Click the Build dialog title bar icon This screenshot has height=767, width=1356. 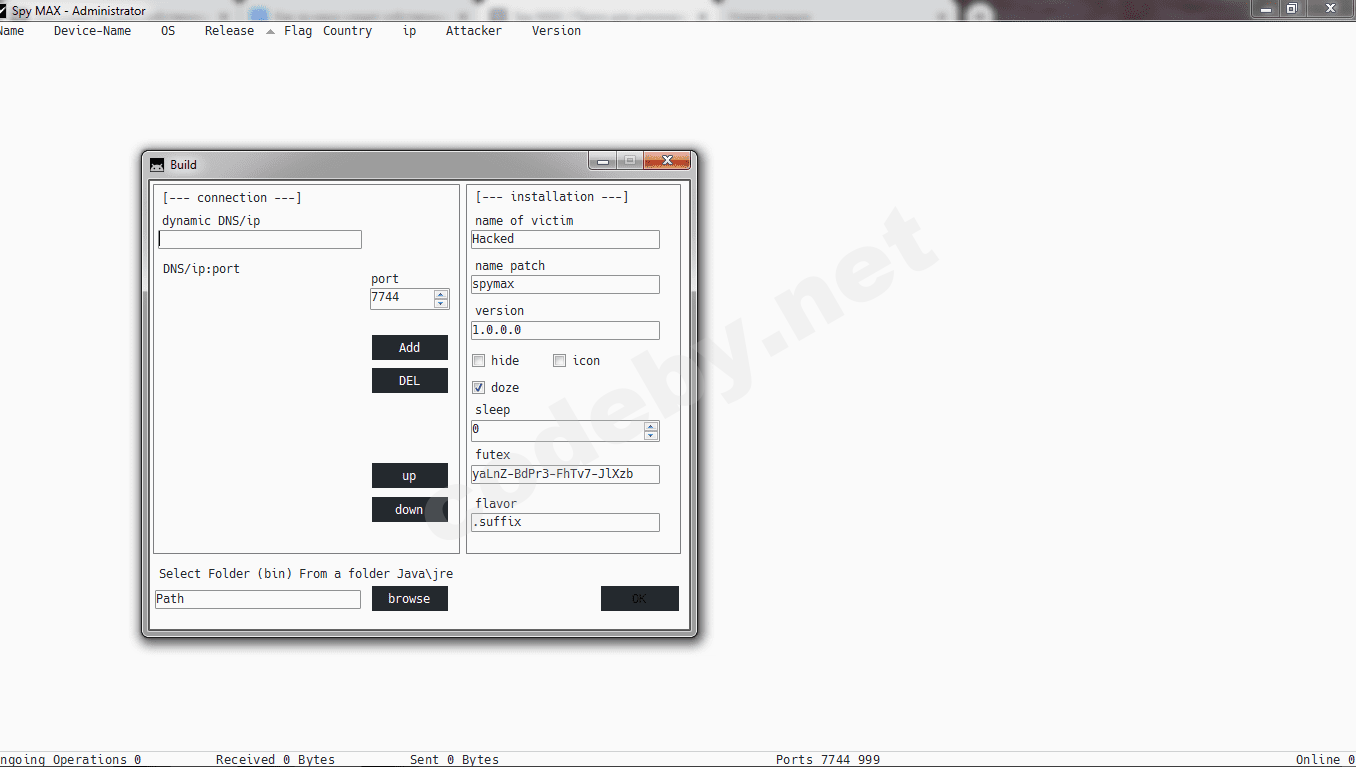pyautogui.click(x=157, y=165)
